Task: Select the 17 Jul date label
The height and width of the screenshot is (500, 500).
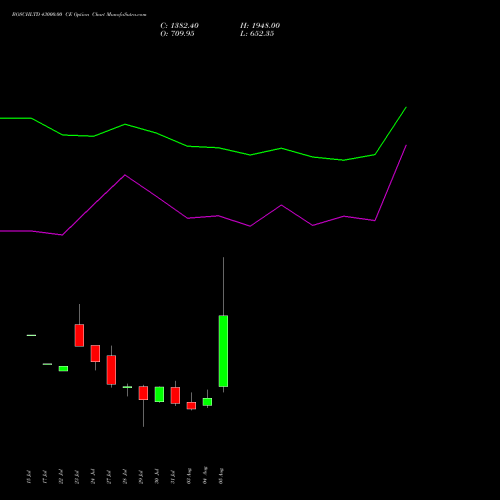Action: click(45, 477)
